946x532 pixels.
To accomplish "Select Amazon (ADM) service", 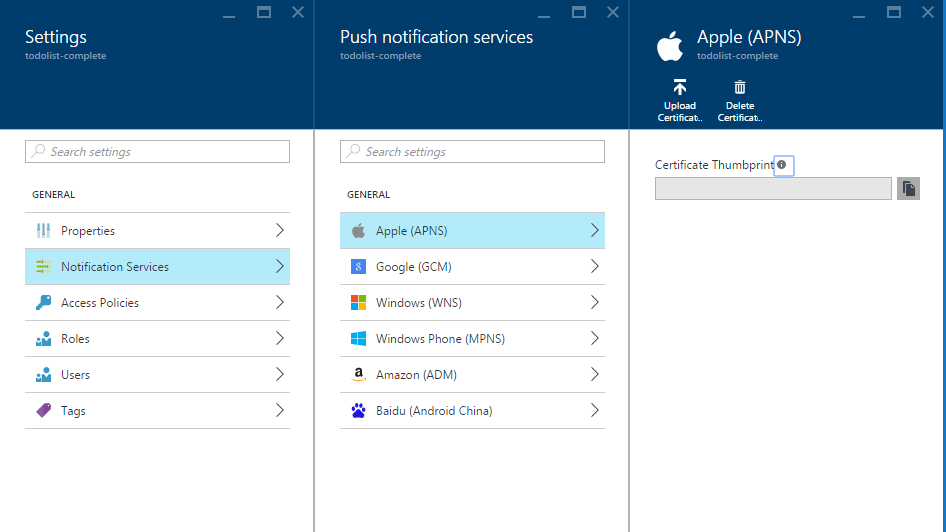I will [472, 375].
